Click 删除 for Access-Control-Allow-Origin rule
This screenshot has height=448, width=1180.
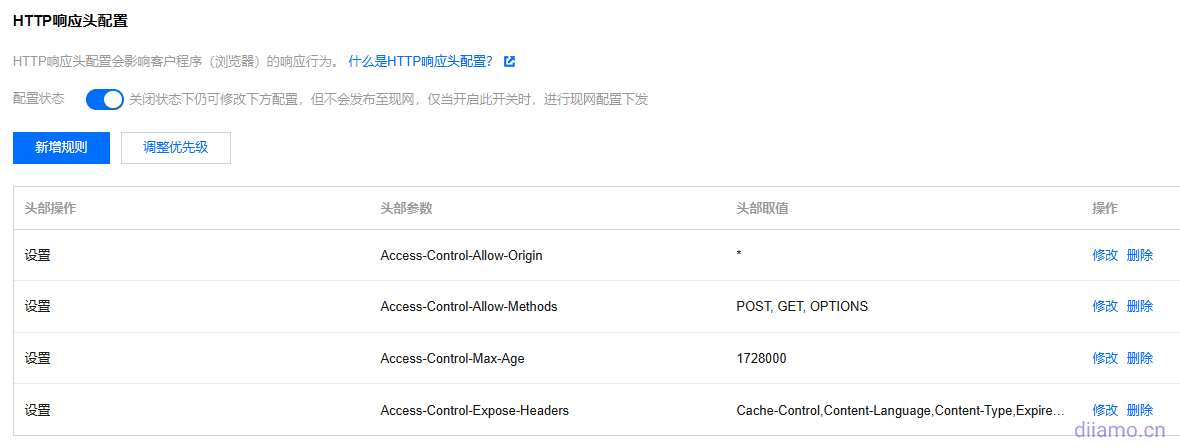click(1139, 255)
